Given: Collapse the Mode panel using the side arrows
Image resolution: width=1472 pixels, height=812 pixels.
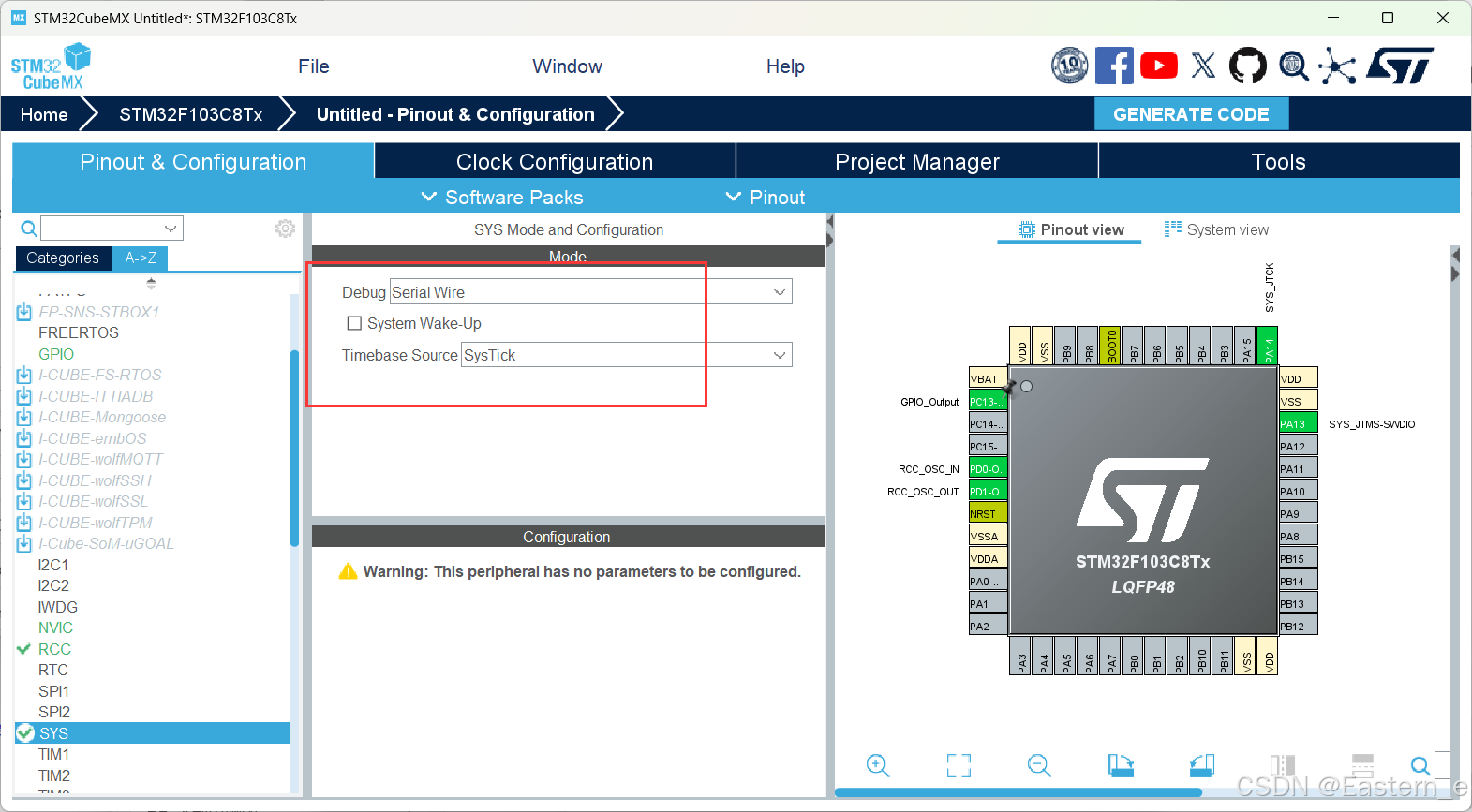Looking at the screenshot, I should (x=830, y=230).
